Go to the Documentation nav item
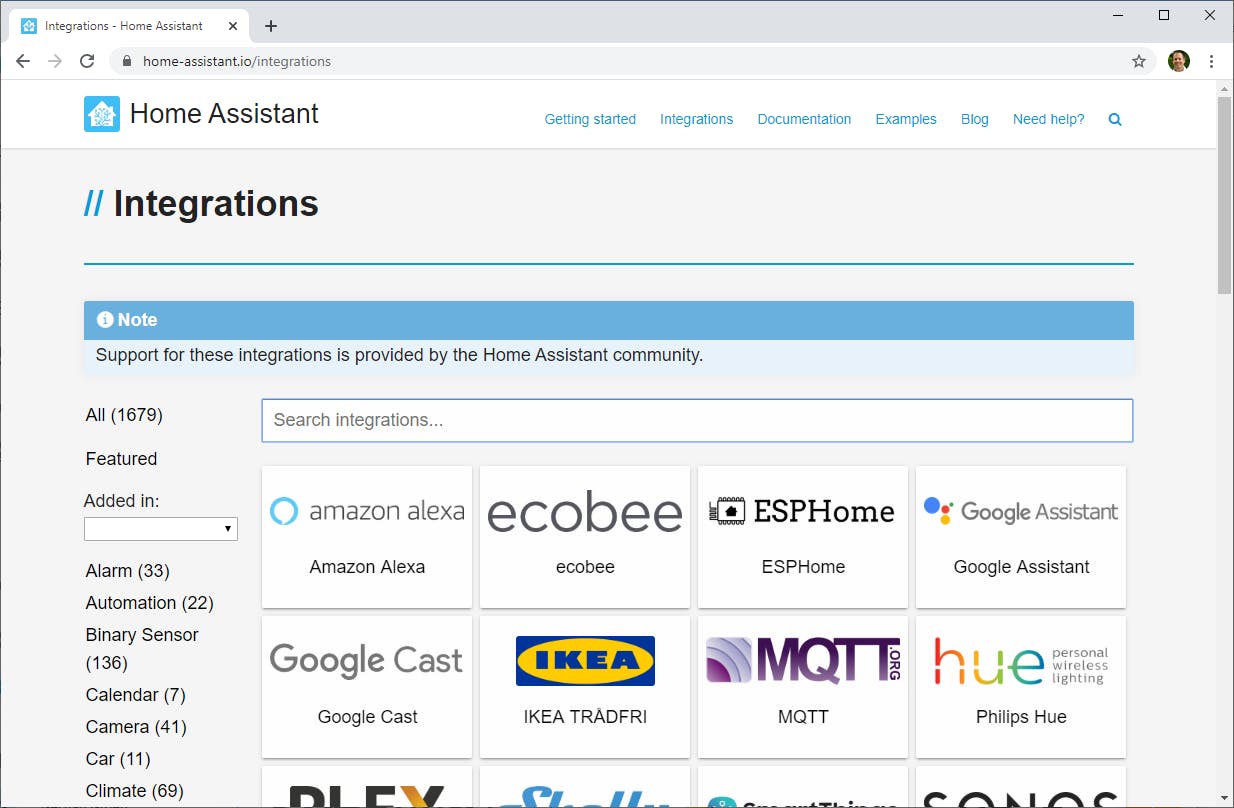The image size is (1234, 808). point(804,119)
